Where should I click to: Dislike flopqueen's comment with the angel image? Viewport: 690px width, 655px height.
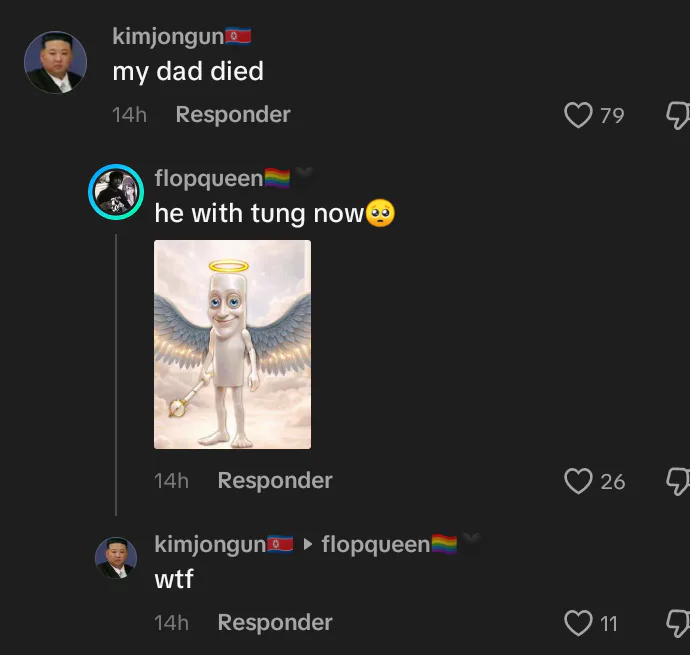pos(677,481)
